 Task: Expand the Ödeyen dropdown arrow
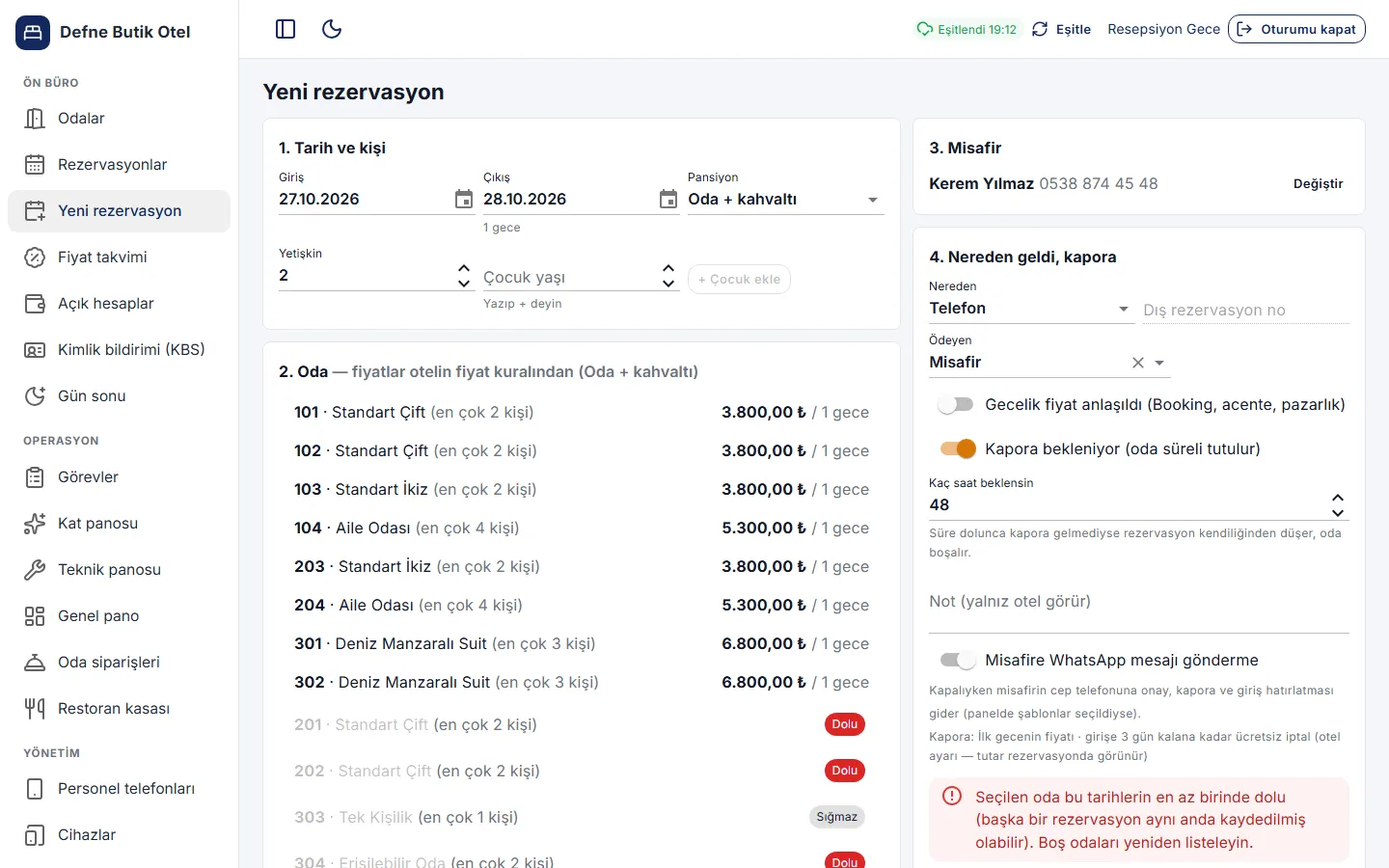coord(1159,363)
